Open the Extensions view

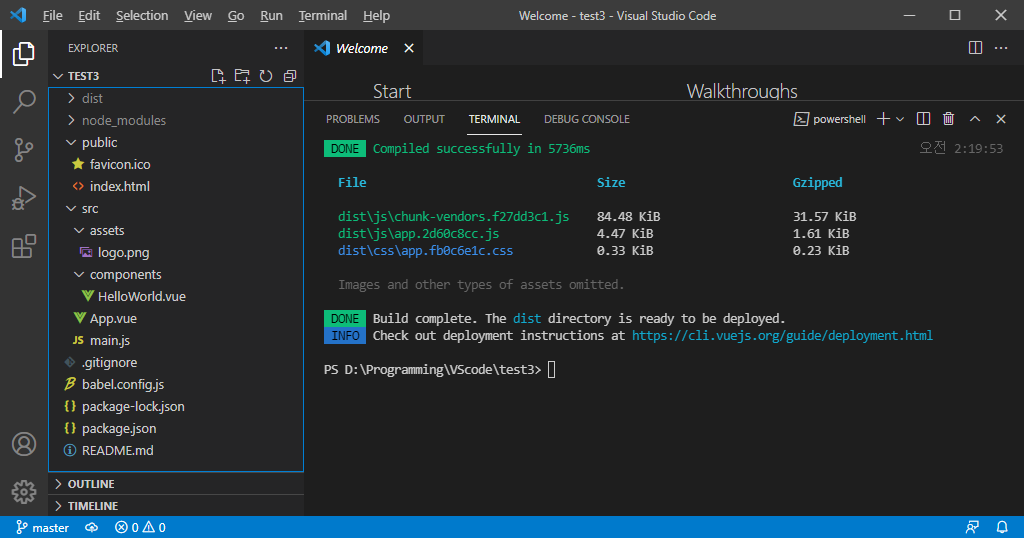tap(24, 246)
